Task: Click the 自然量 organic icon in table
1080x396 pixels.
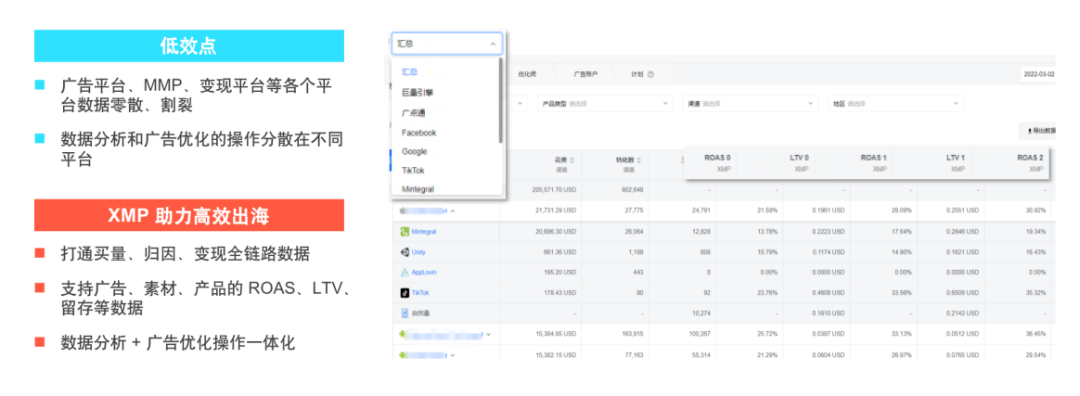Action: pos(405,313)
